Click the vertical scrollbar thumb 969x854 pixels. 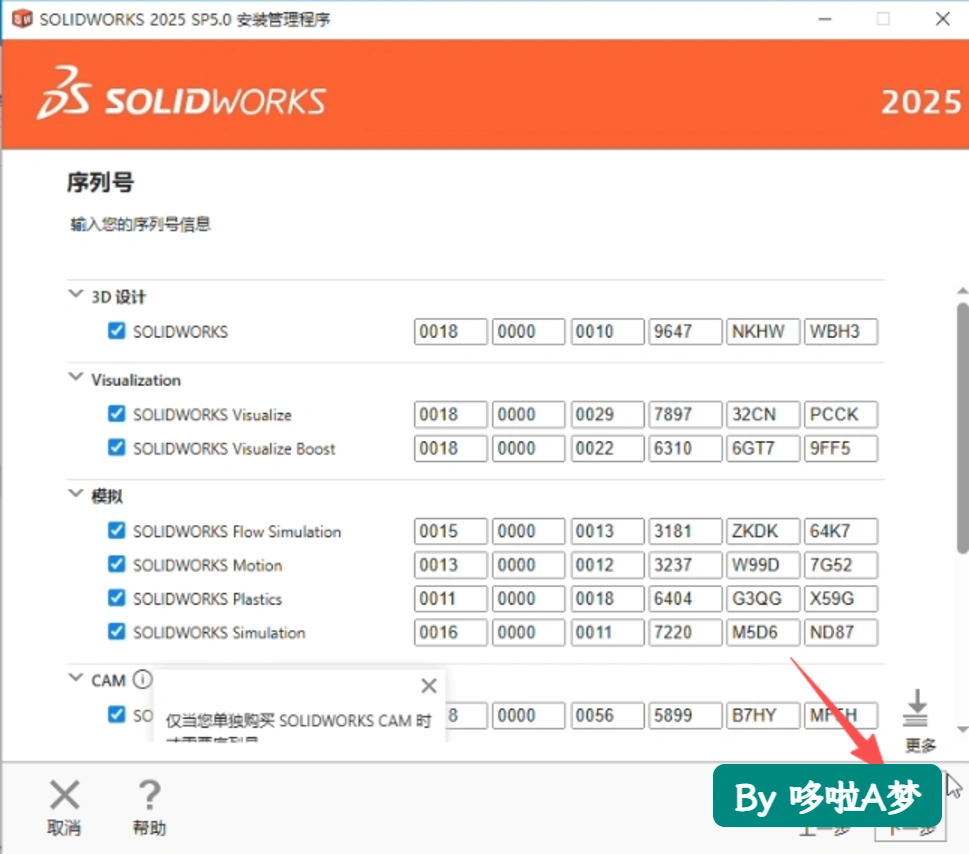963,428
